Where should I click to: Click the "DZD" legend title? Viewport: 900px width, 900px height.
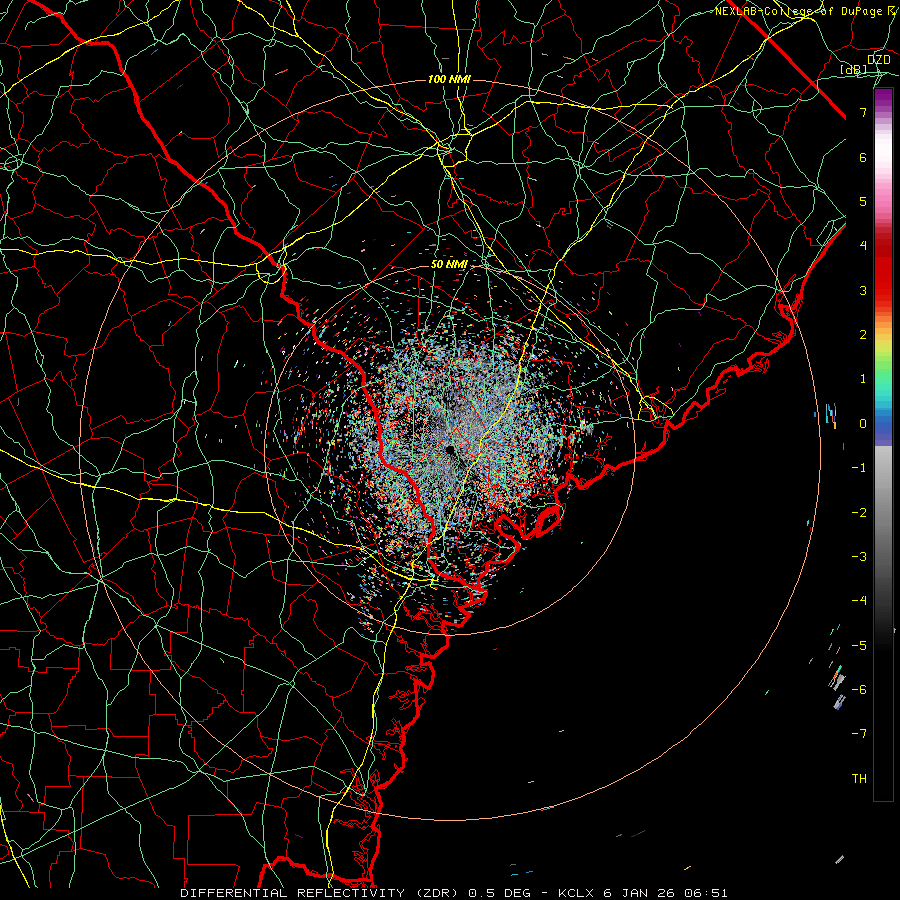point(878,60)
